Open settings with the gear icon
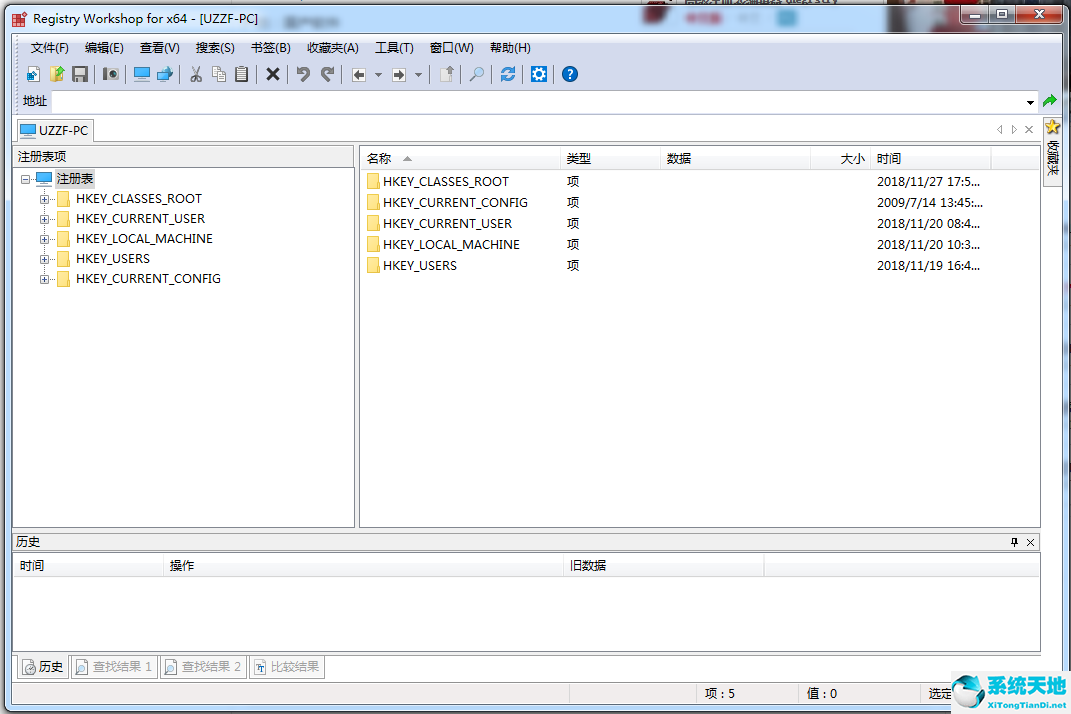 click(539, 74)
